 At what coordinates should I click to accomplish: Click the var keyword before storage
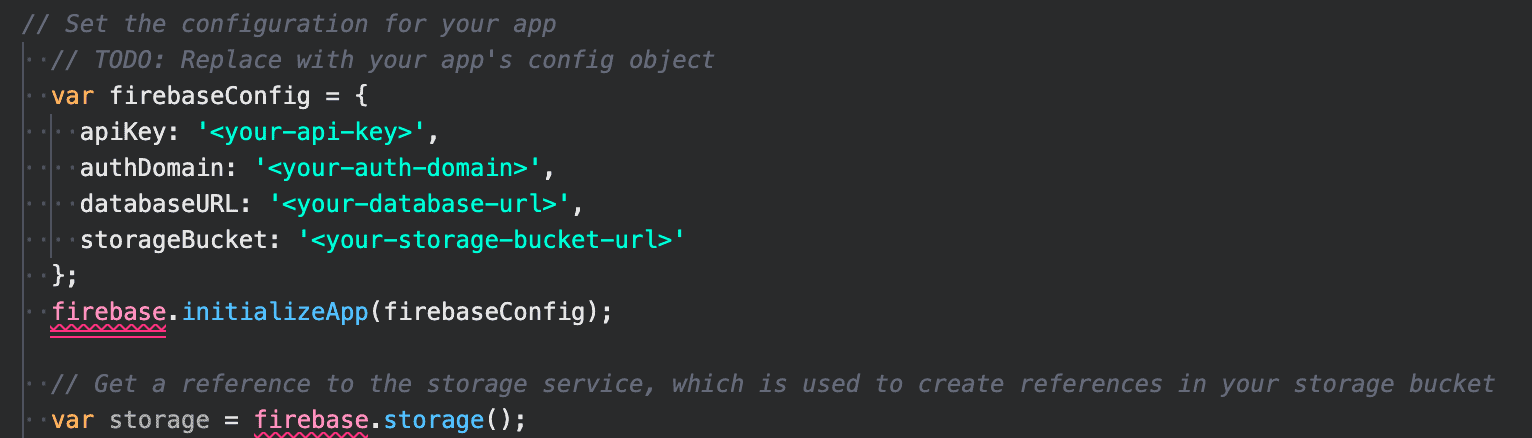pyautogui.click(x=72, y=420)
